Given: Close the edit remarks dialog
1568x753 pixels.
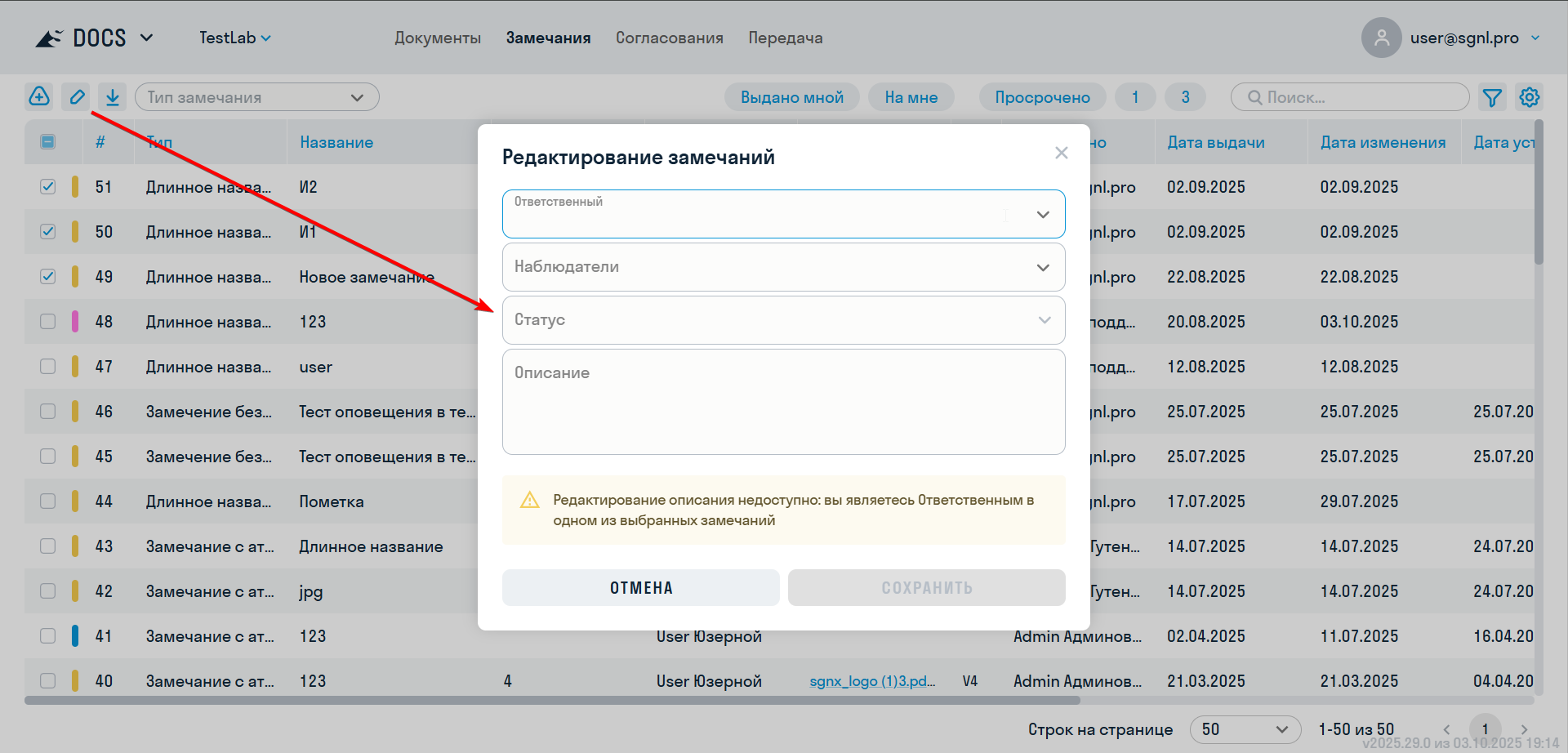Looking at the screenshot, I should 1061,153.
